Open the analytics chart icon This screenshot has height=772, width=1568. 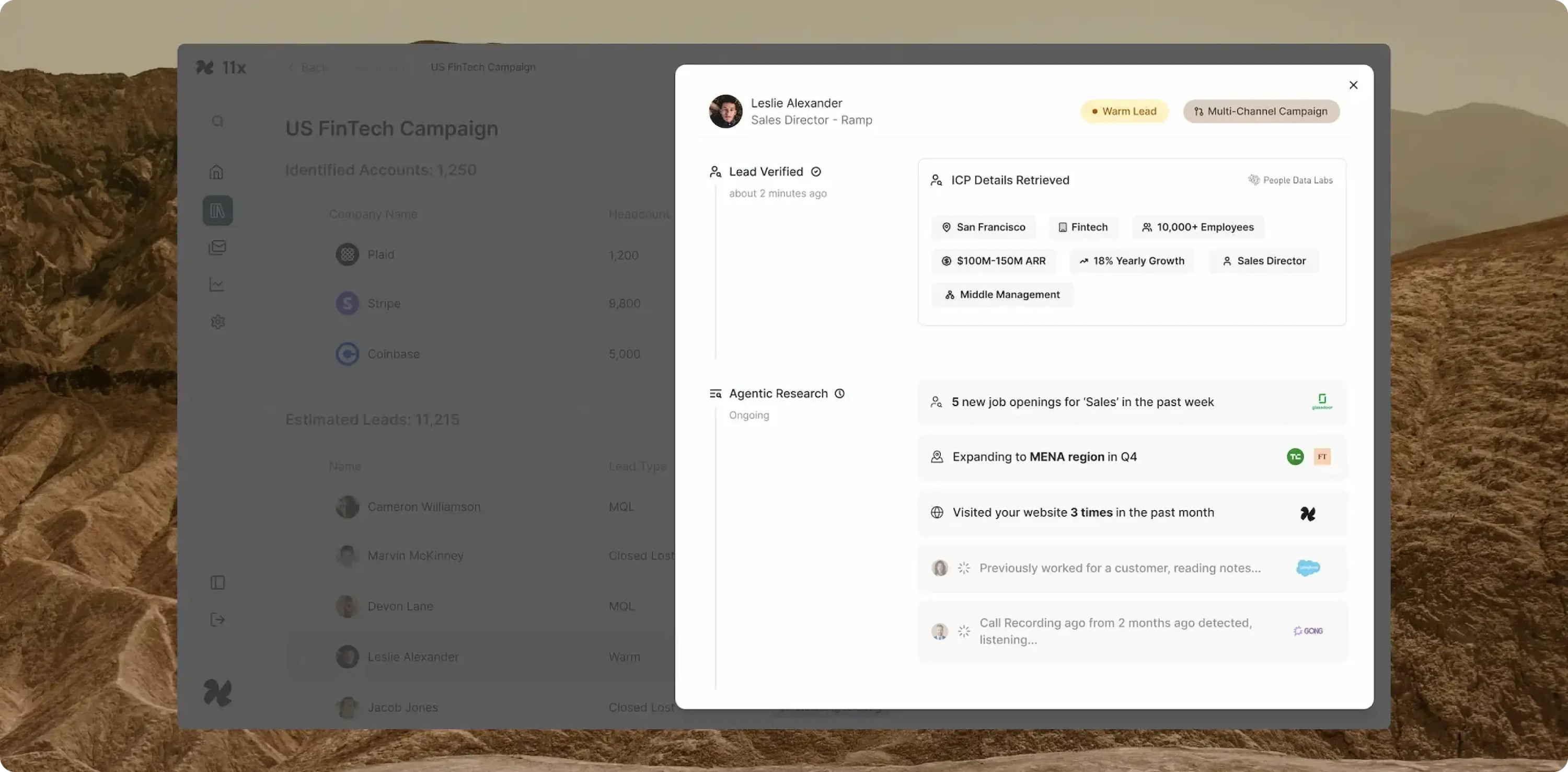217,284
